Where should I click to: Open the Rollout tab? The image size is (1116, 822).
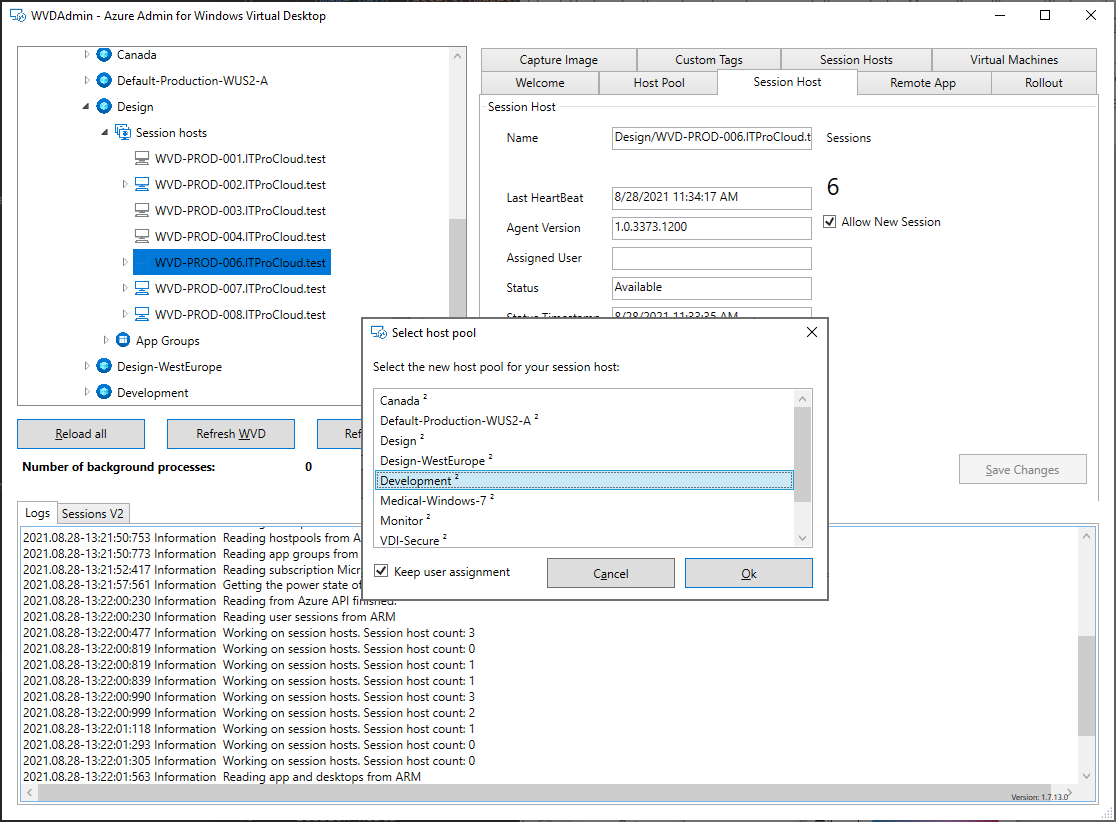[x=1044, y=83]
